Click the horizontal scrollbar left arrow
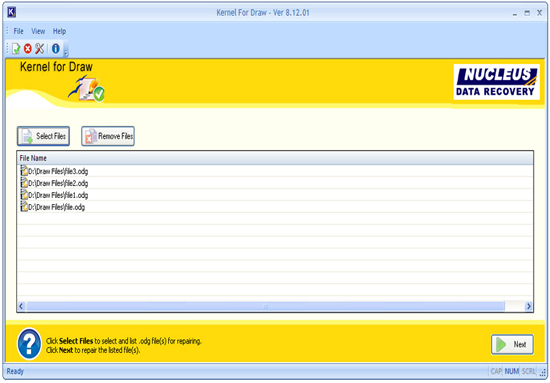 (21, 306)
